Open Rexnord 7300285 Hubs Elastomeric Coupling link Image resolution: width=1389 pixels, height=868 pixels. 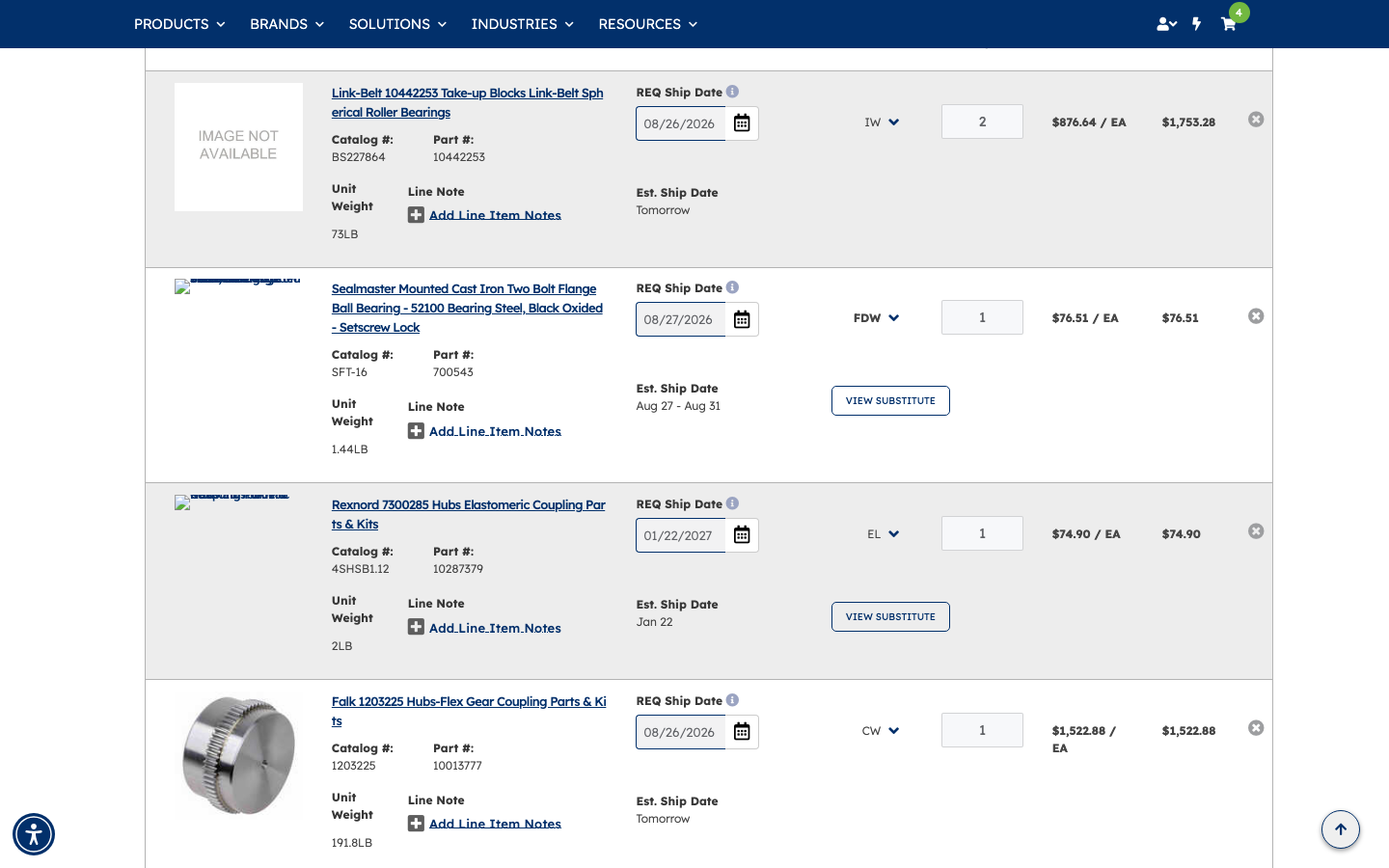469,515
